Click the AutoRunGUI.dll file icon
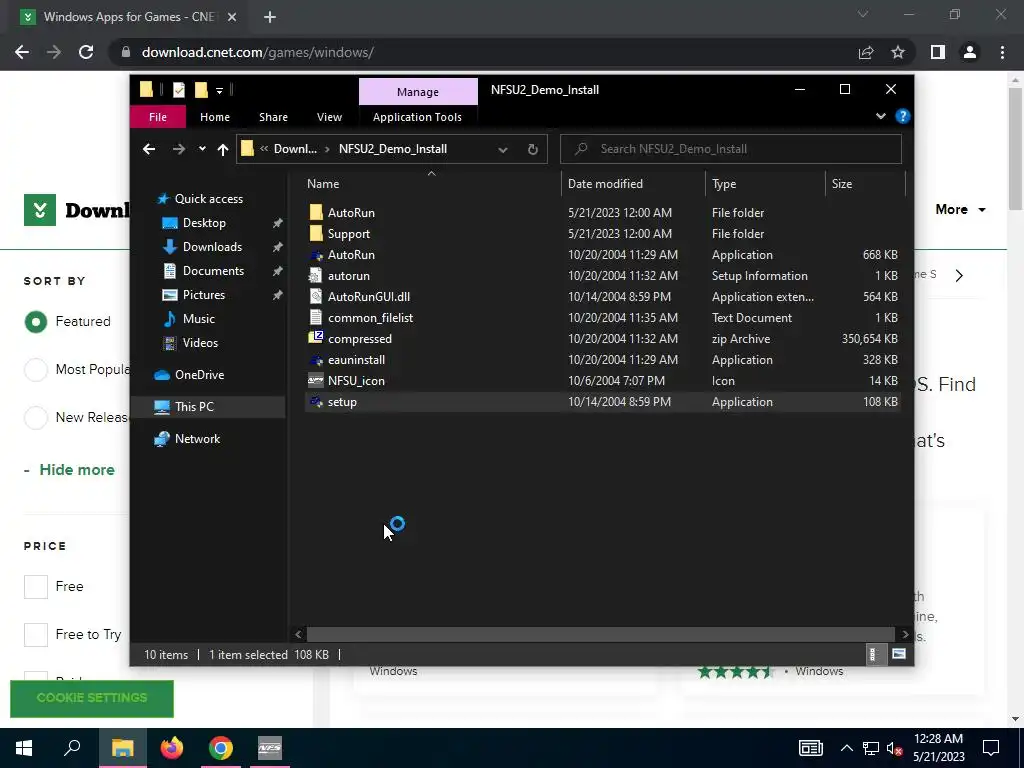1024x768 pixels. coord(316,296)
